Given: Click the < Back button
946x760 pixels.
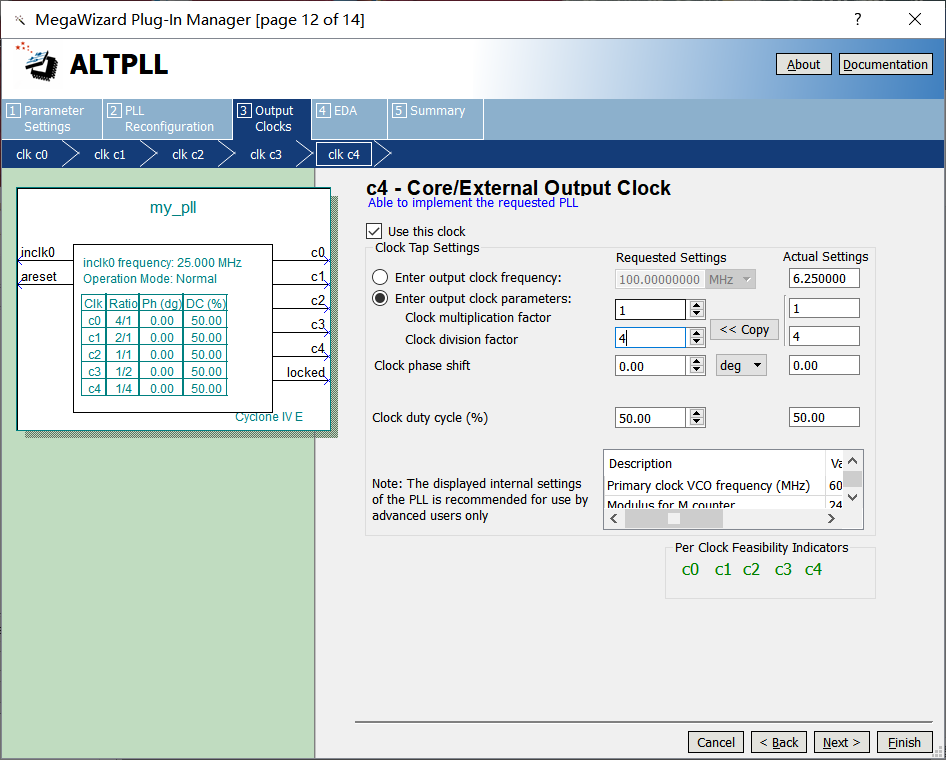Looking at the screenshot, I should point(778,742).
